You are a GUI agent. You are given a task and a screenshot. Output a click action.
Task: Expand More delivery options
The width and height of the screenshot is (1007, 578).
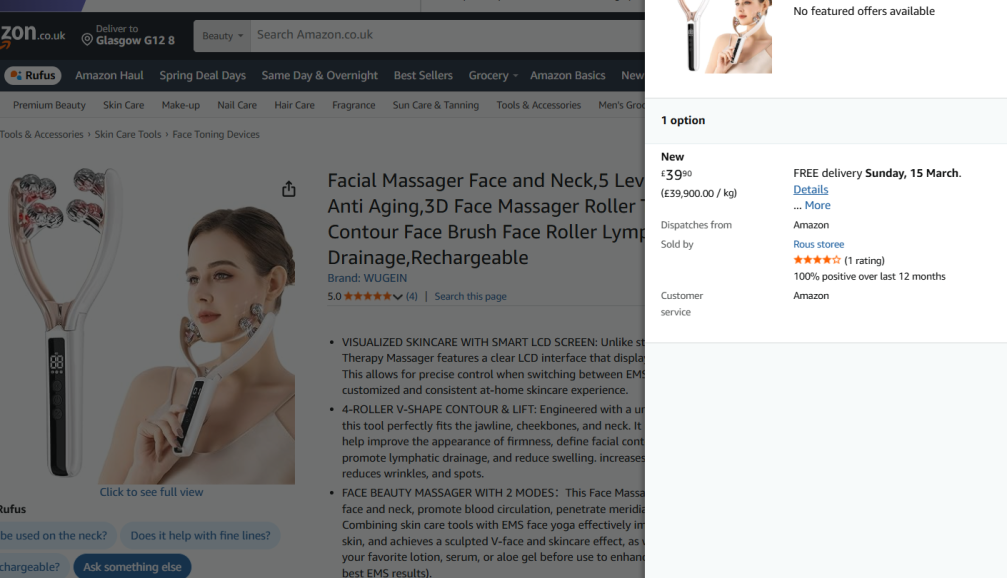pos(817,206)
